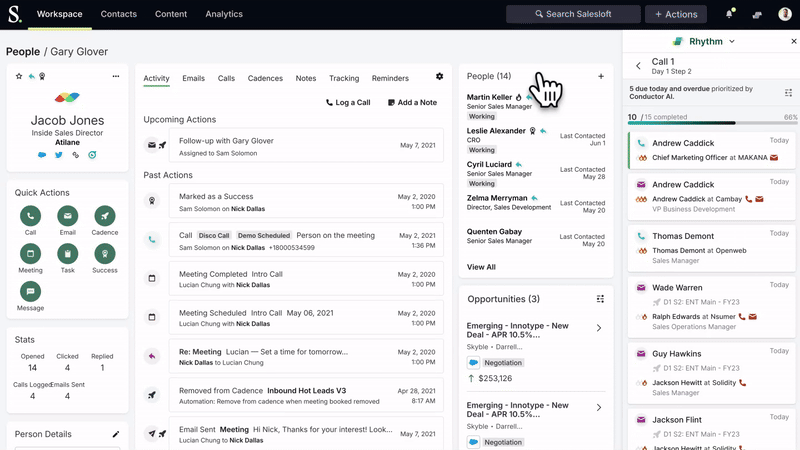Switch to the Reminders tab
The image size is (800, 450).
tap(390, 78)
